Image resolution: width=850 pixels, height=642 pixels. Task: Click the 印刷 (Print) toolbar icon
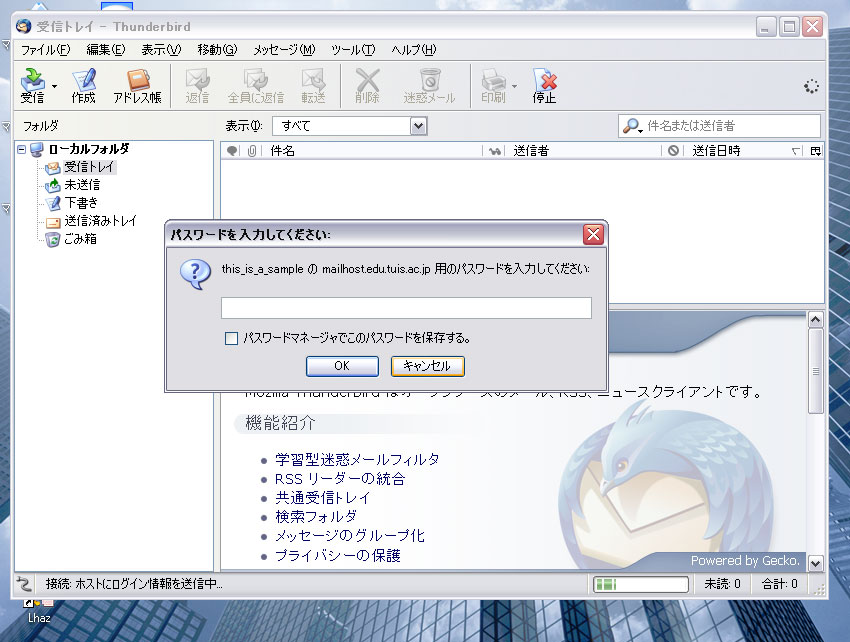493,85
